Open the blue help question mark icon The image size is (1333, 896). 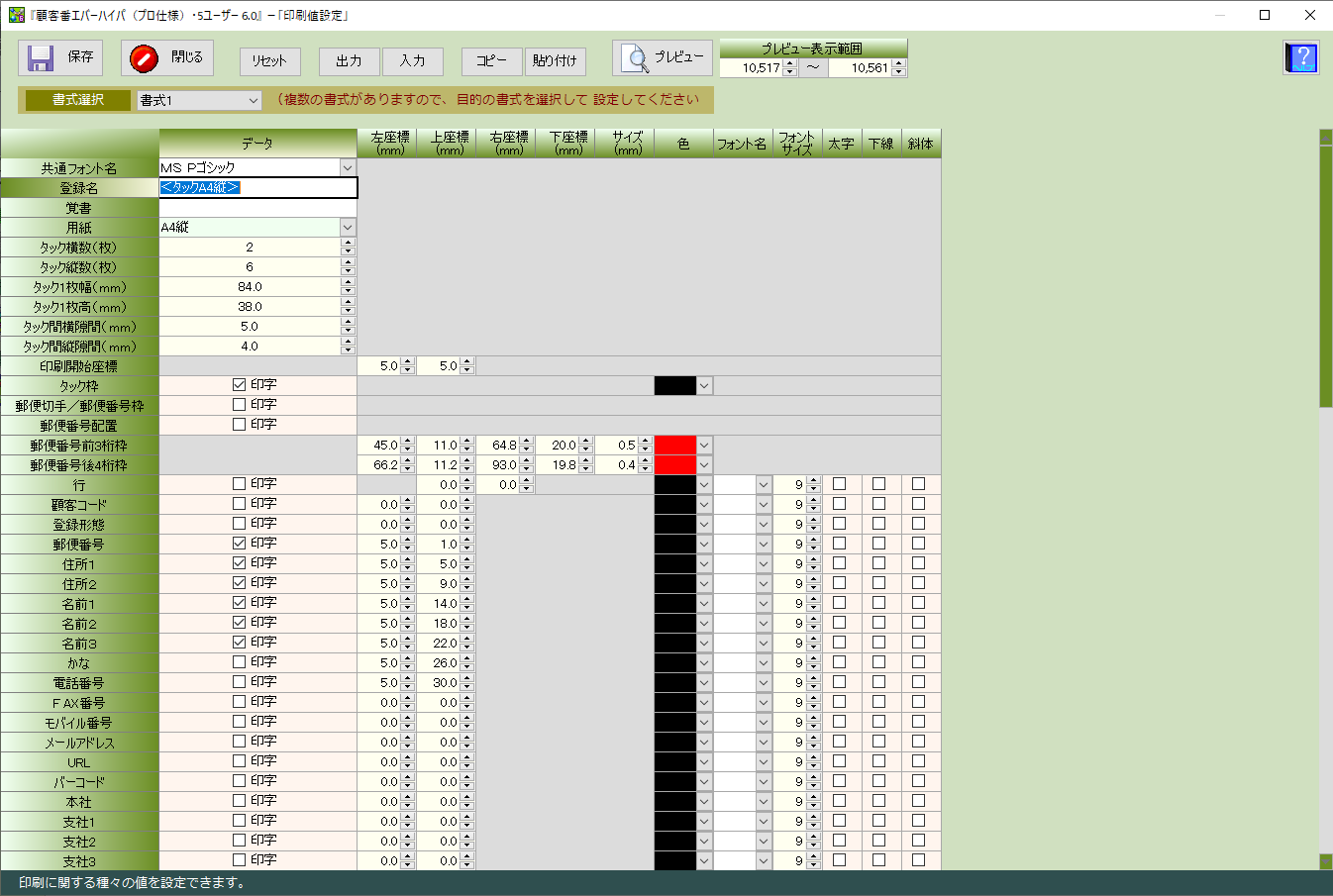pos(1301,58)
